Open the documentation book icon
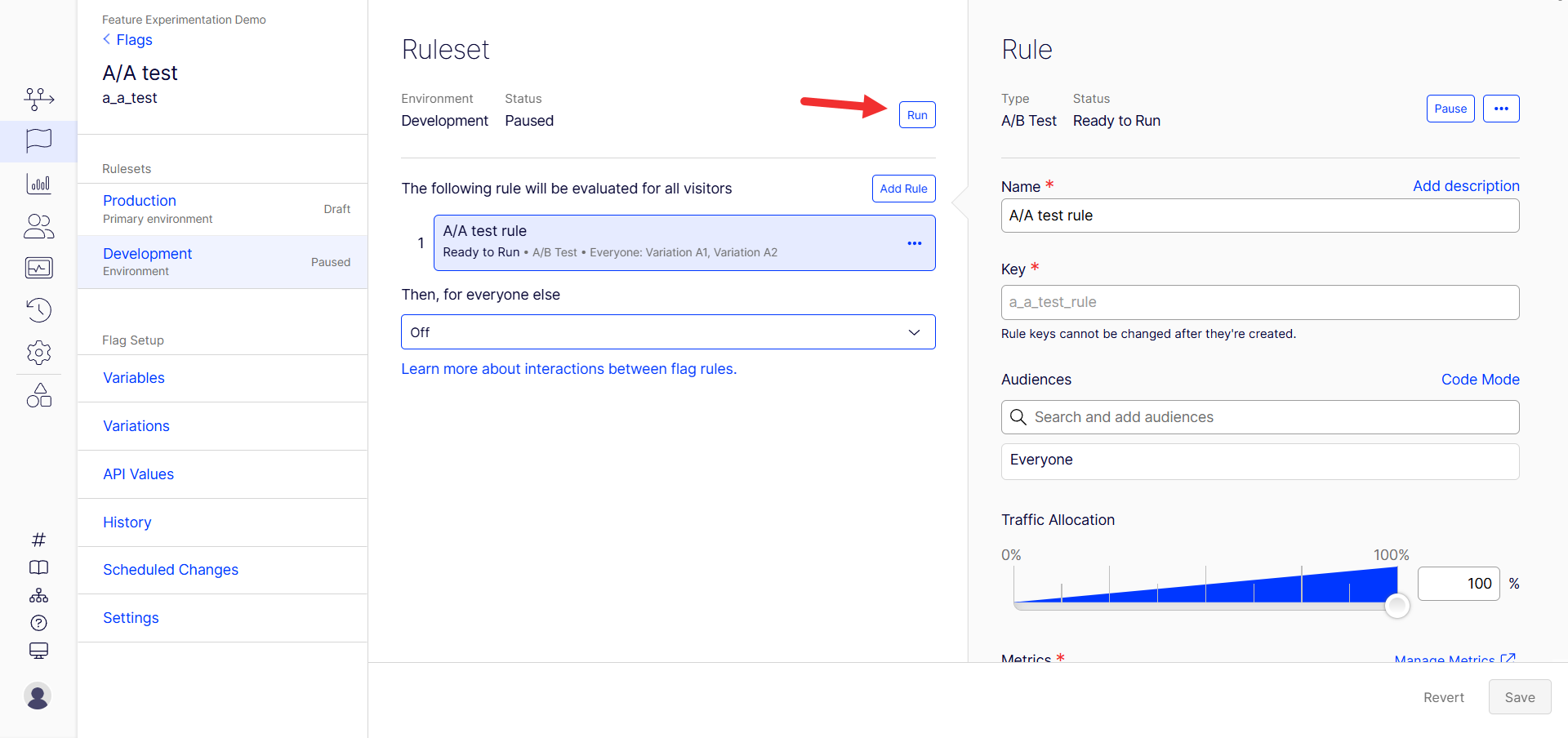 click(38, 567)
